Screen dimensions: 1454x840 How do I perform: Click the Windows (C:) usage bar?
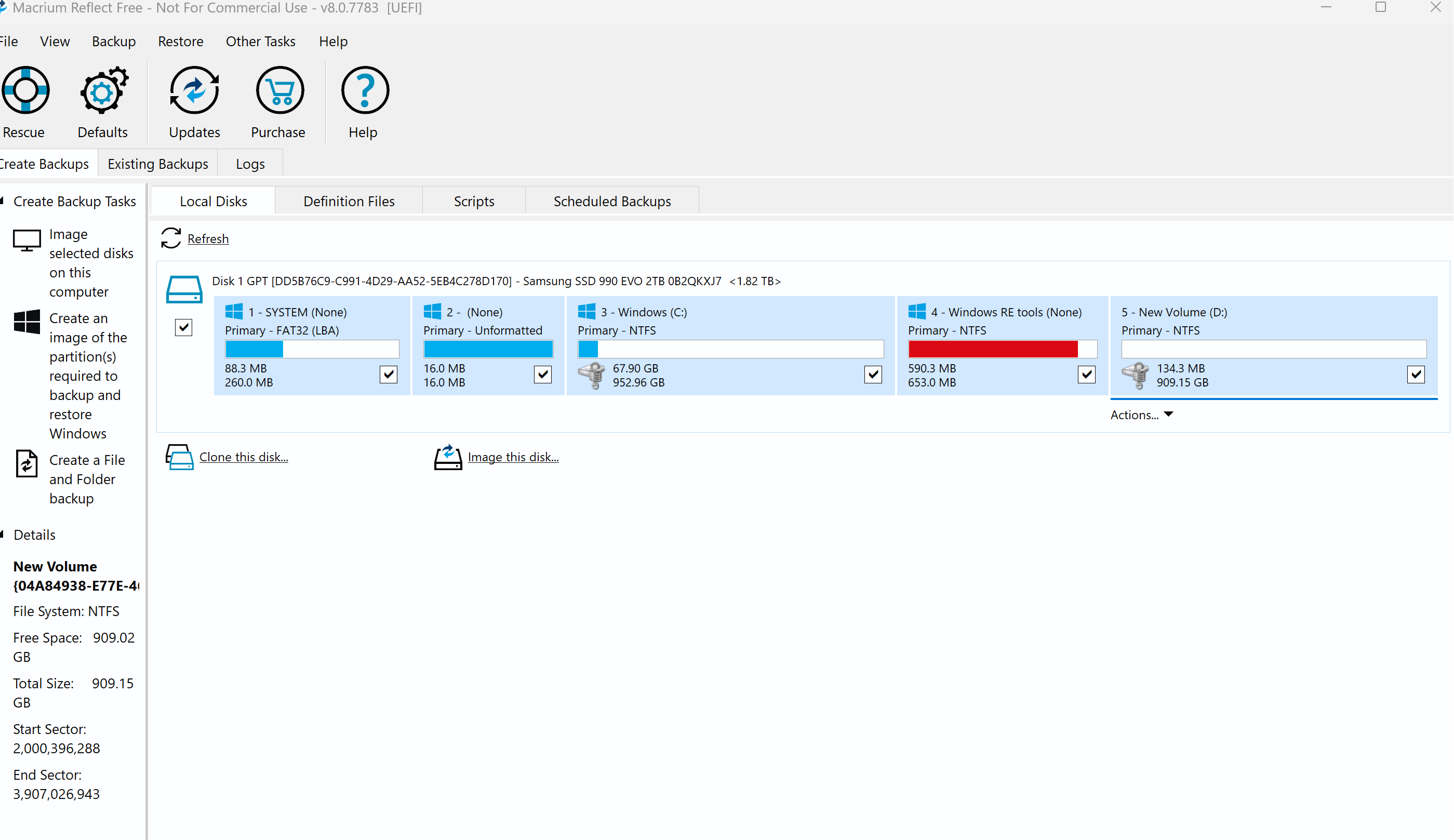pos(731,349)
